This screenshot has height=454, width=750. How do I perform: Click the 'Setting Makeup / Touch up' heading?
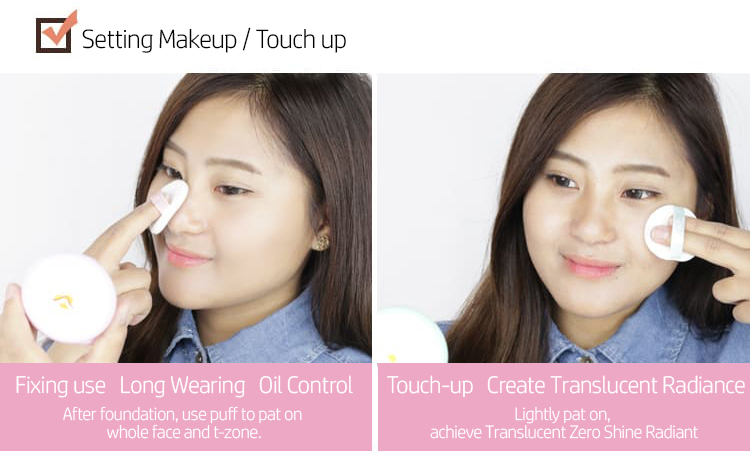(x=214, y=40)
